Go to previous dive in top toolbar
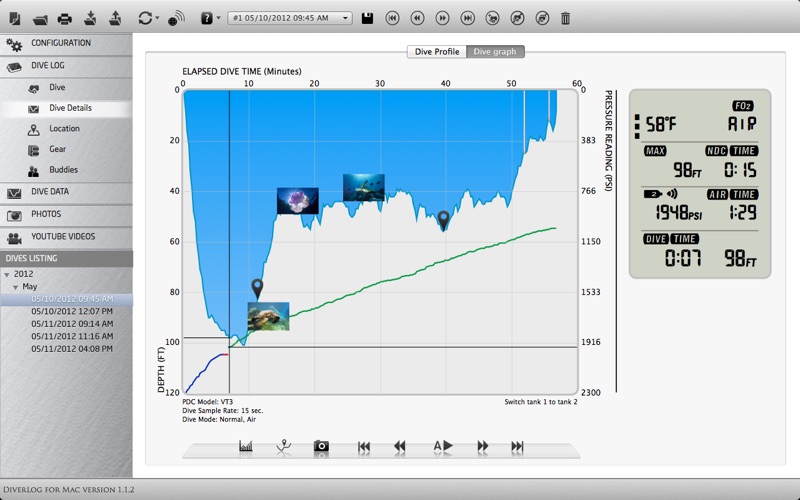The image size is (800, 500). [417, 18]
